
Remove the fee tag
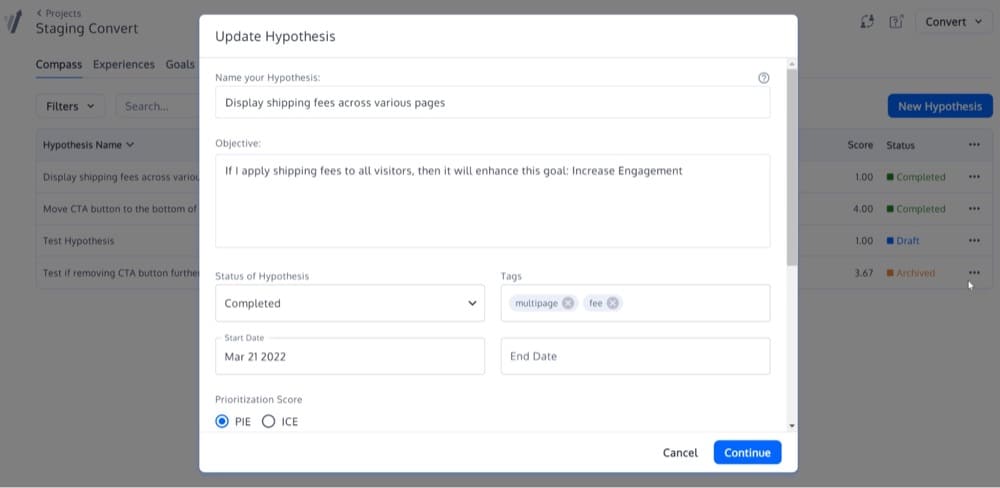[612, 303]
